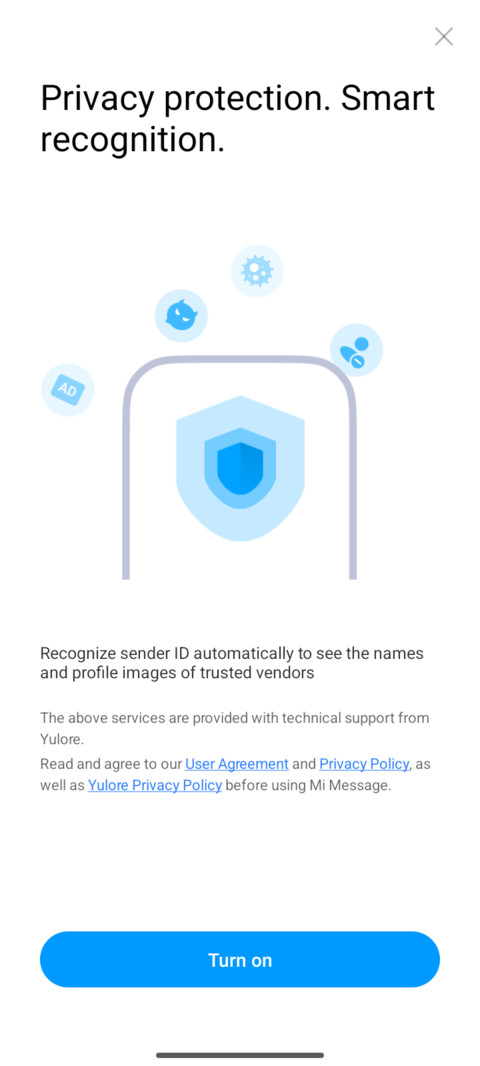Open the Yulore Privacy Policy link
Screen dimensions: 480x1066
click(155, 785)
